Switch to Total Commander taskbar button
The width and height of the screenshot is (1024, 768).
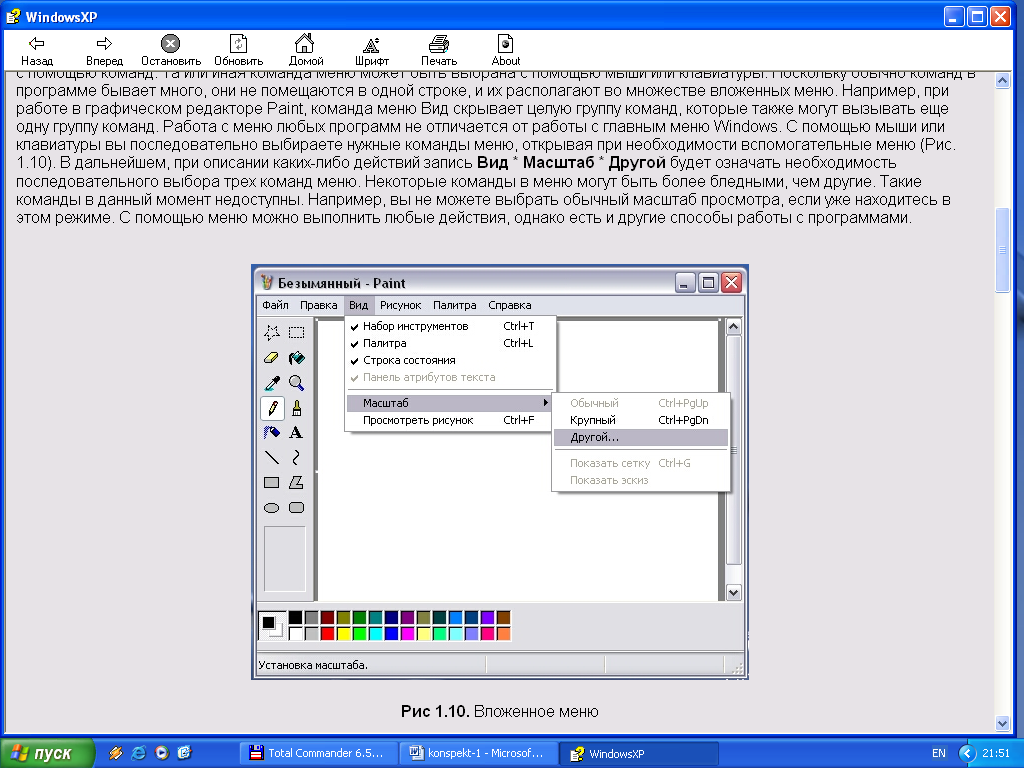click(319, 753)
